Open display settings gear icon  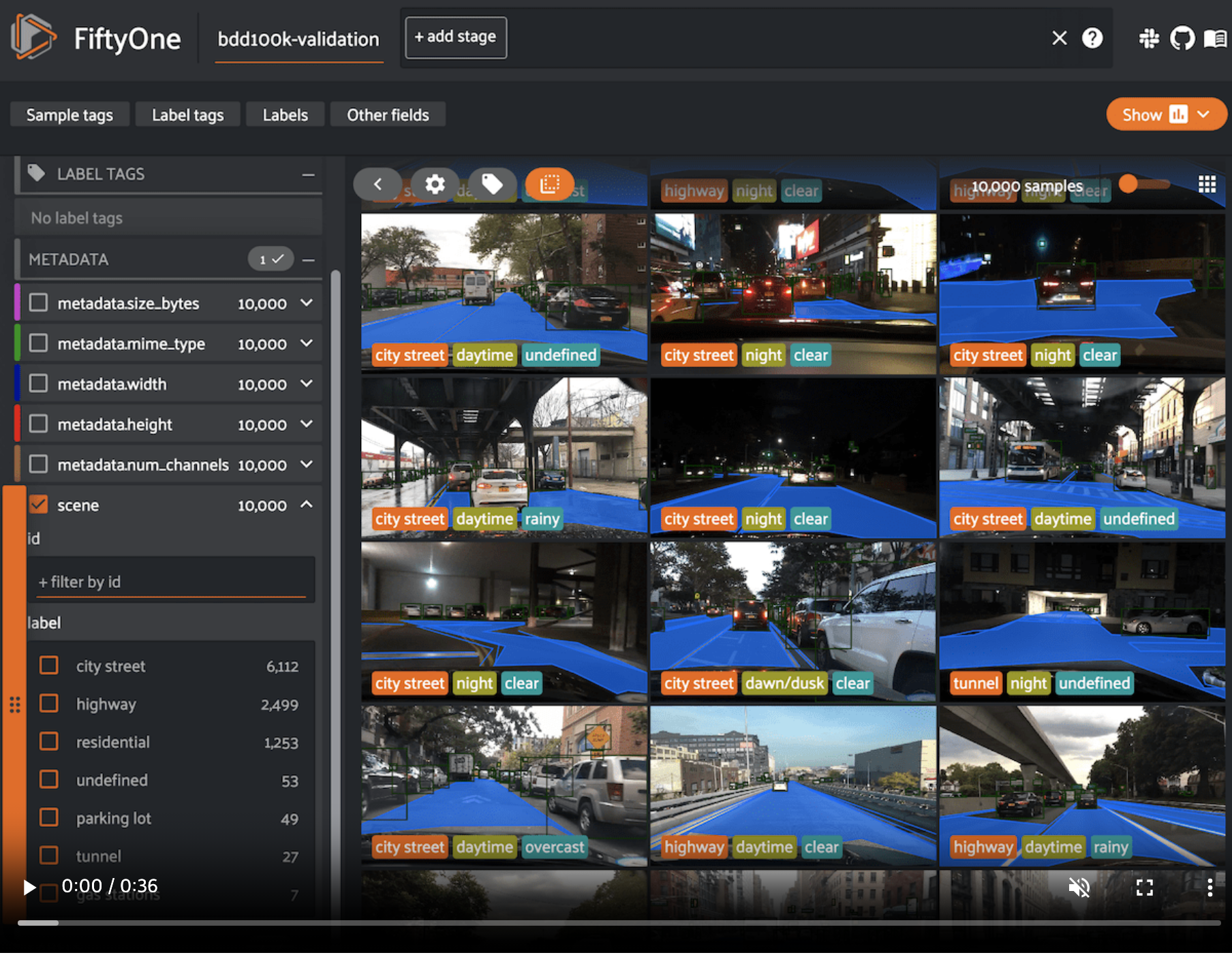[x=435, y=184]
